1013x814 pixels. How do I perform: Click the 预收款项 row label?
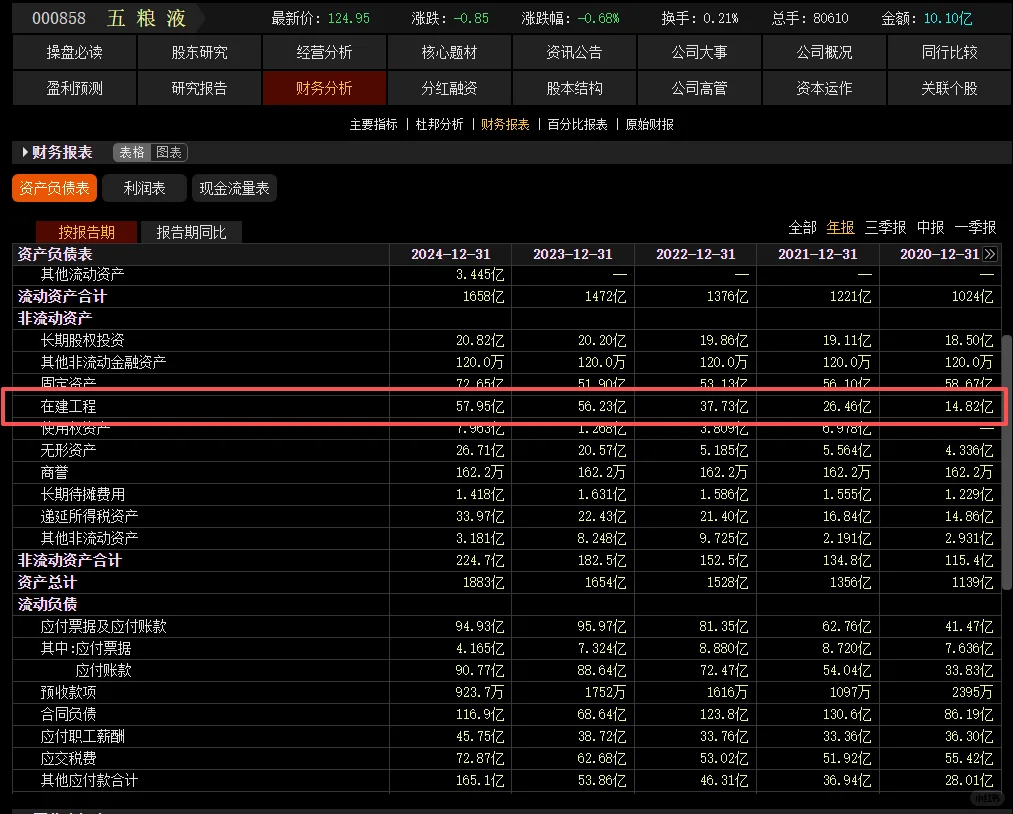click(x=68, y=692)
